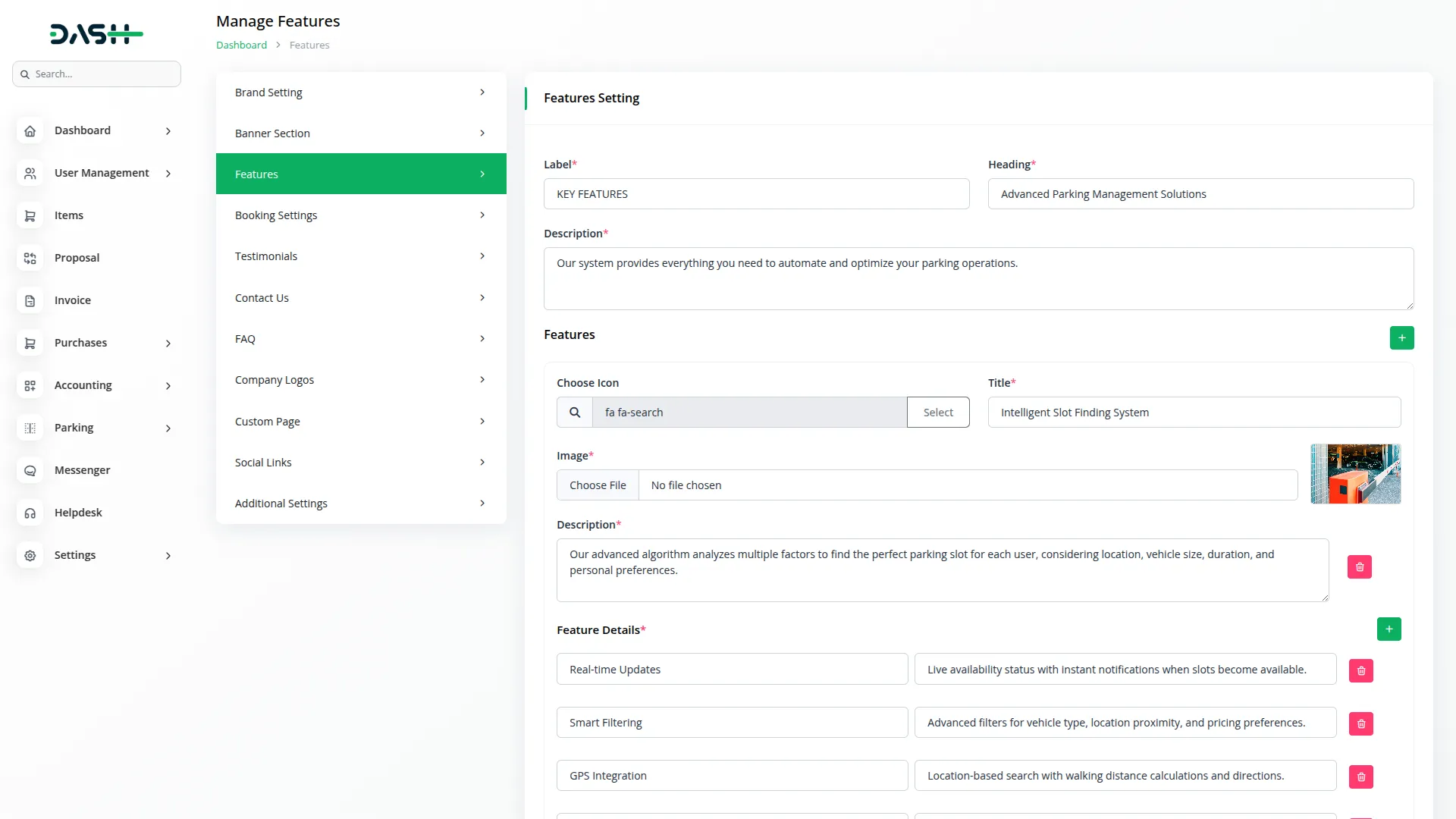
Task: Expand User Management submenu
Action: [168, 174]
